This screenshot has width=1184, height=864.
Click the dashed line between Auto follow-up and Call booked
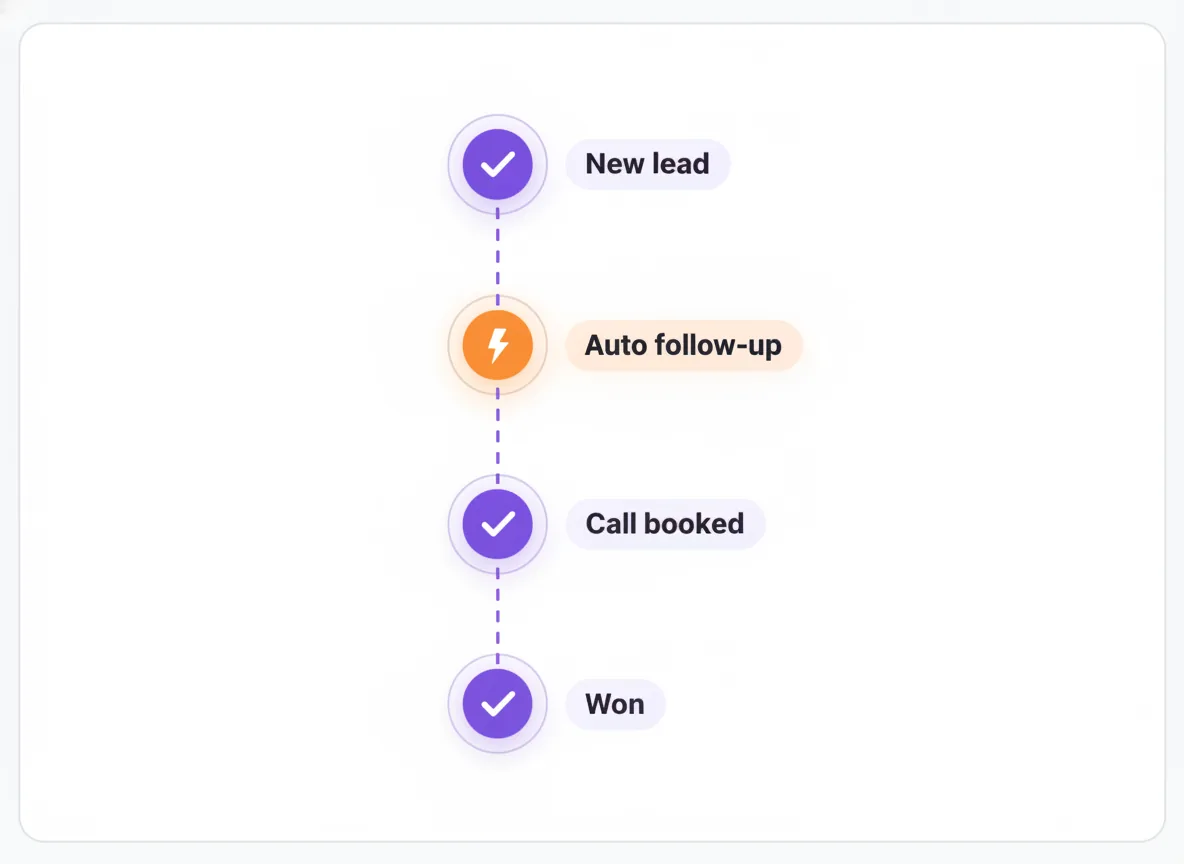point(498,434)
